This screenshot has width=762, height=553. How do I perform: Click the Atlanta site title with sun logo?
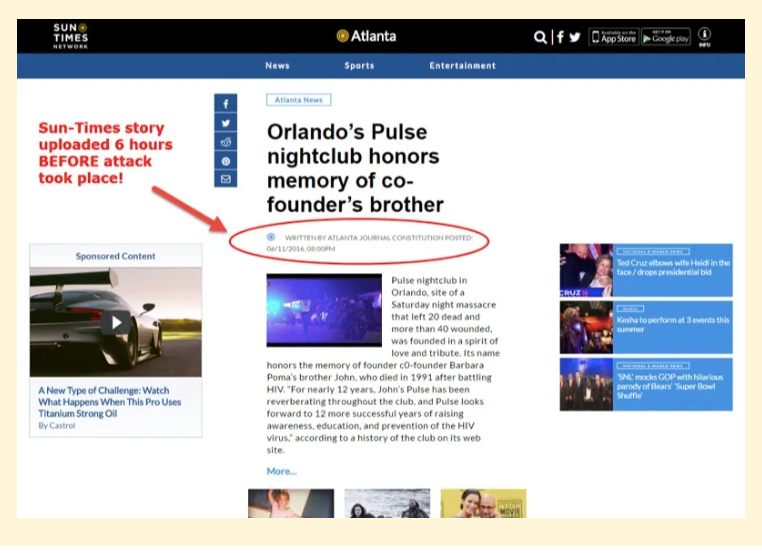coord(366,36)
